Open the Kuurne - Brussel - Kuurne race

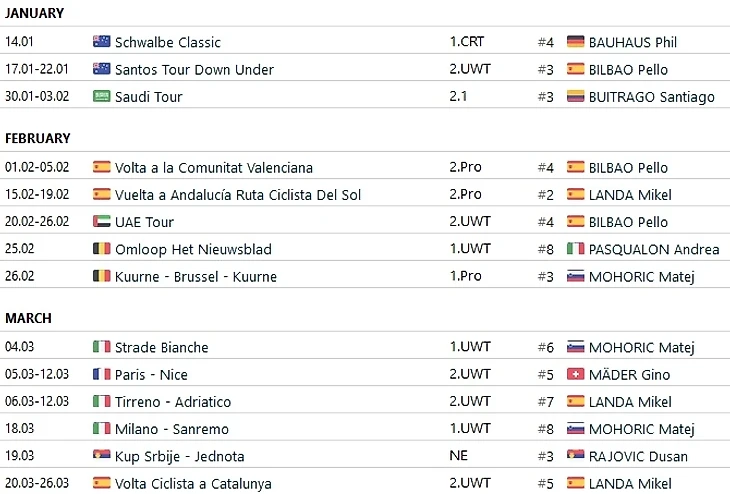196,277
